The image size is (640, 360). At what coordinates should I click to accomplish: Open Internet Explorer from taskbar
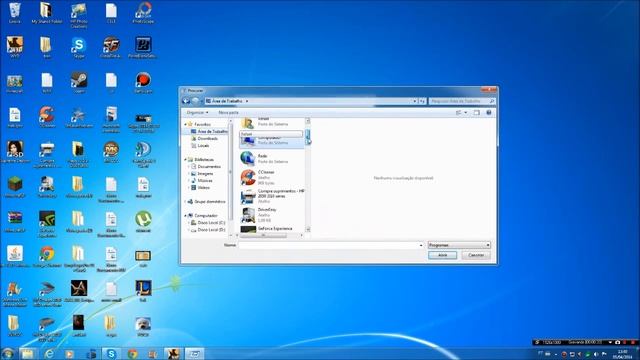pyautogui.click(x=49, y=354)
